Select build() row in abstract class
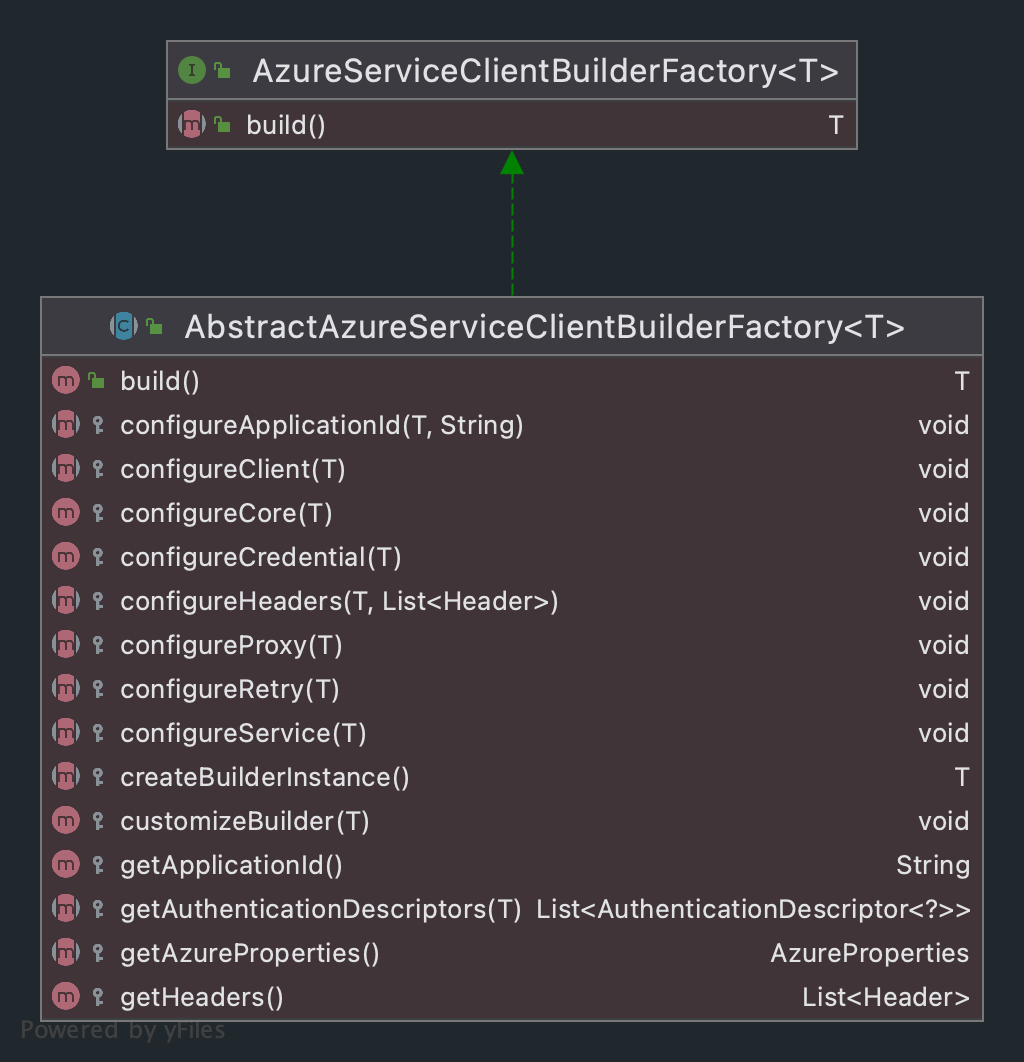Viewport: 1024px width, 1062px height. [511, 381]
